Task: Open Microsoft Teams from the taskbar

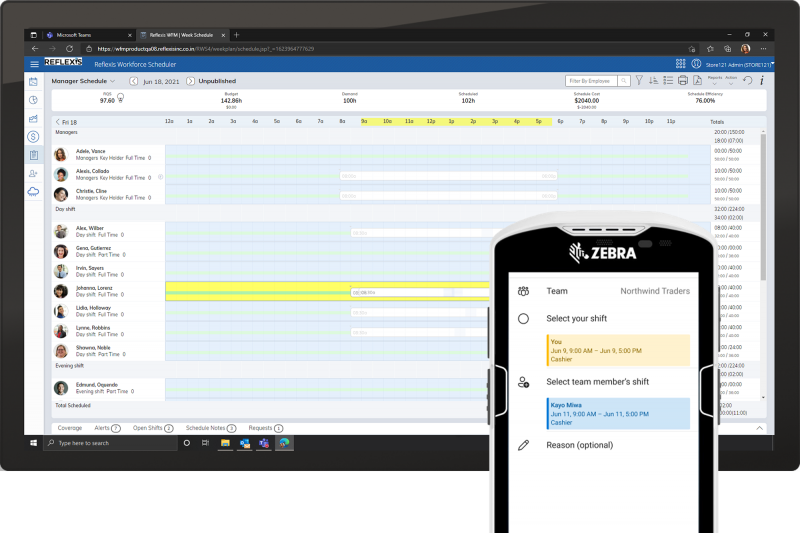Action: 264,443
